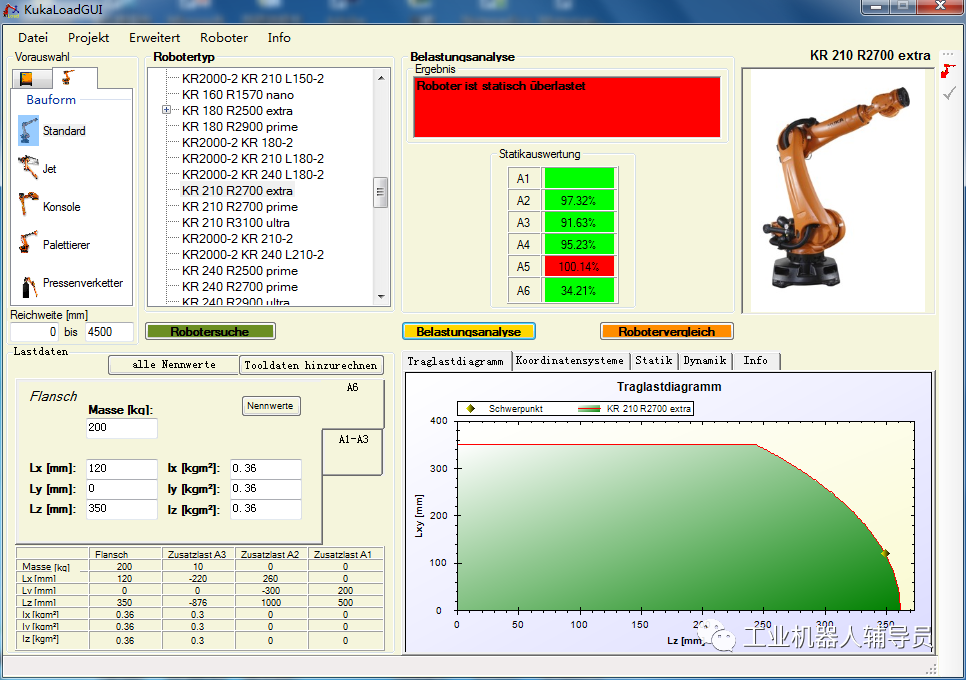
Task: Select KR2000-2 KR 210 L150-2 in list
Action: (x=253, y=78)
